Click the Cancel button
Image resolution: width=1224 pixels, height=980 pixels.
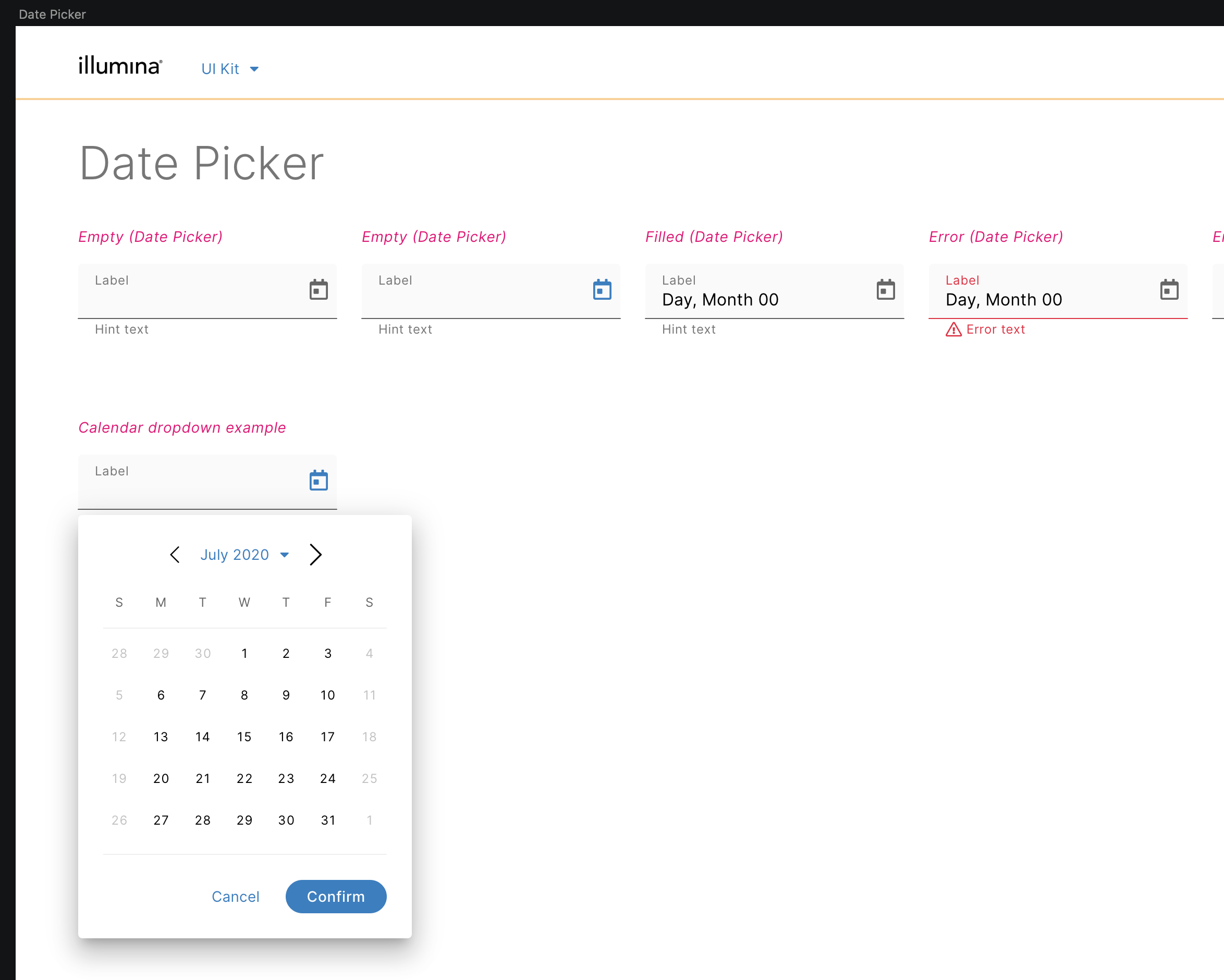[x=235, y=897]
